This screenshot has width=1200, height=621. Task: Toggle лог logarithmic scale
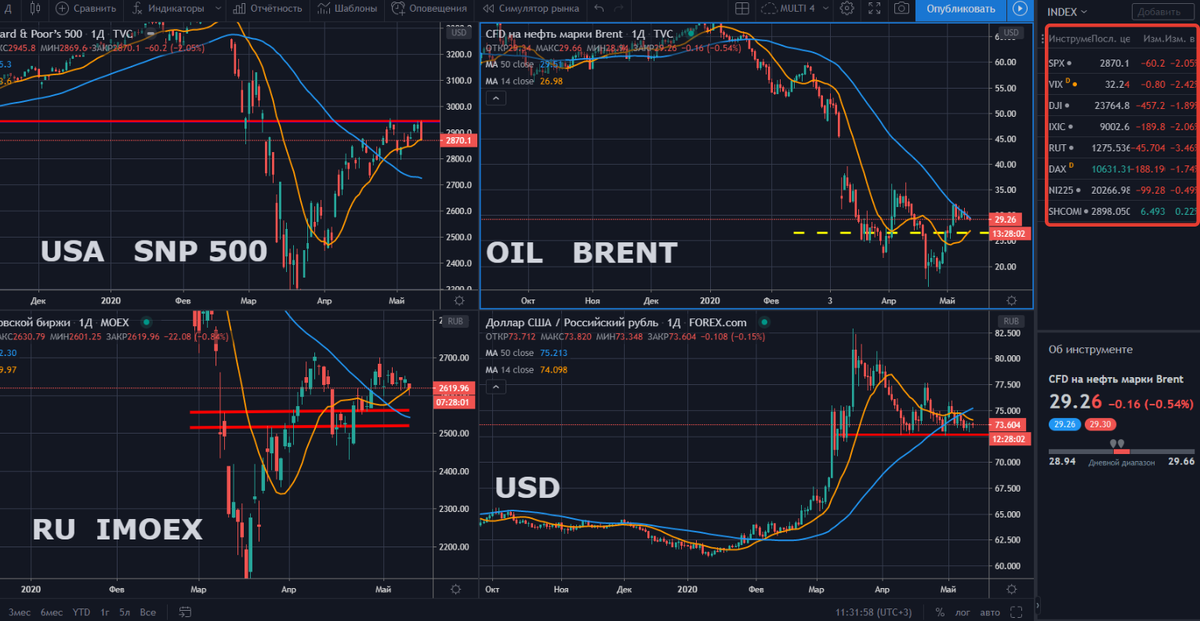point(962,611)
